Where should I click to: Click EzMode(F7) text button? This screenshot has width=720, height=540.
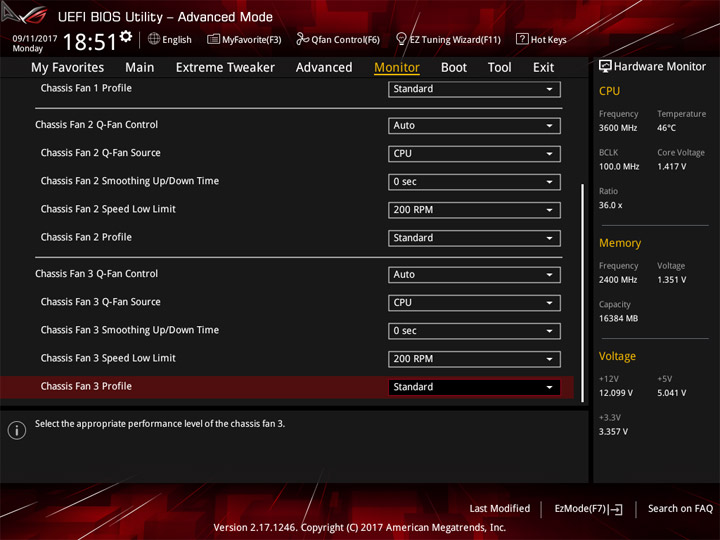click(580, 508)
